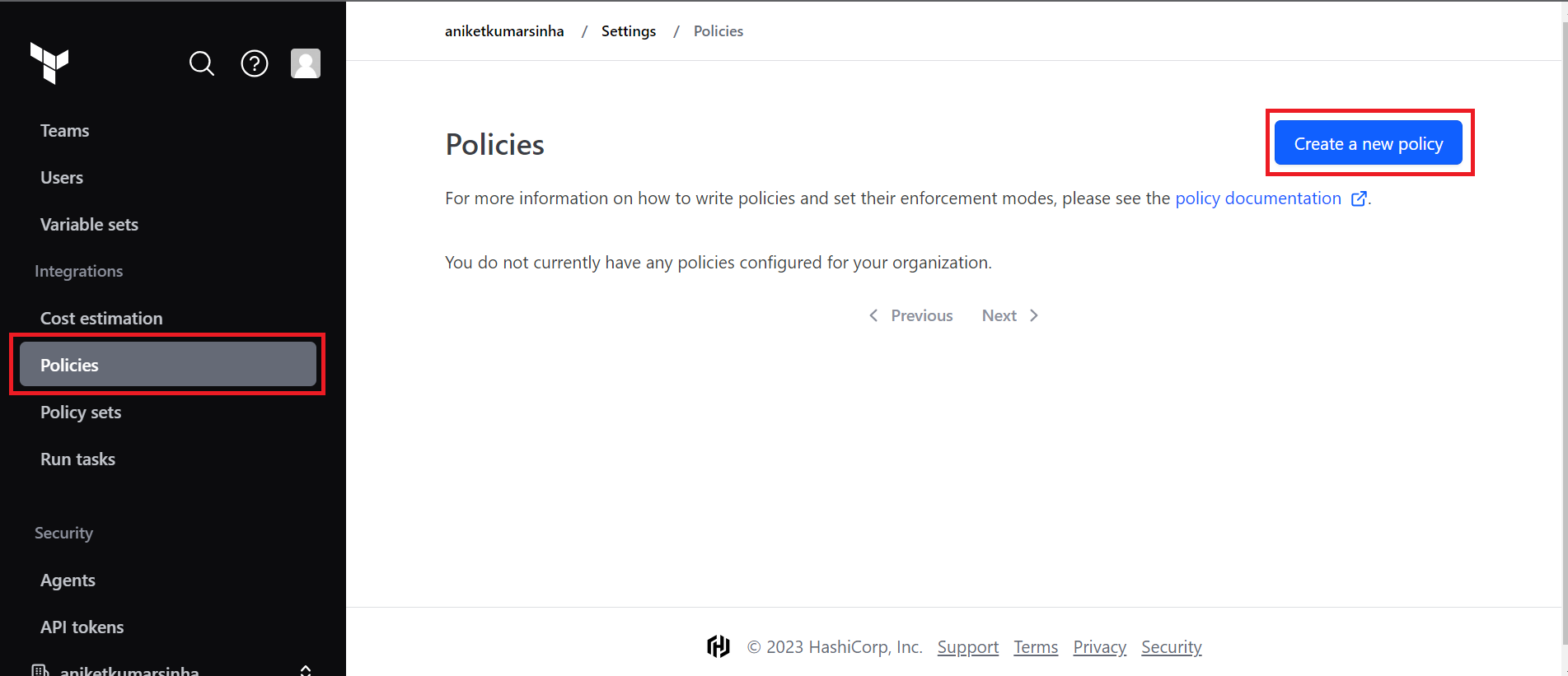Click the organization building icon in the sidebar
1568x676 pixels.
click(40, 670)
